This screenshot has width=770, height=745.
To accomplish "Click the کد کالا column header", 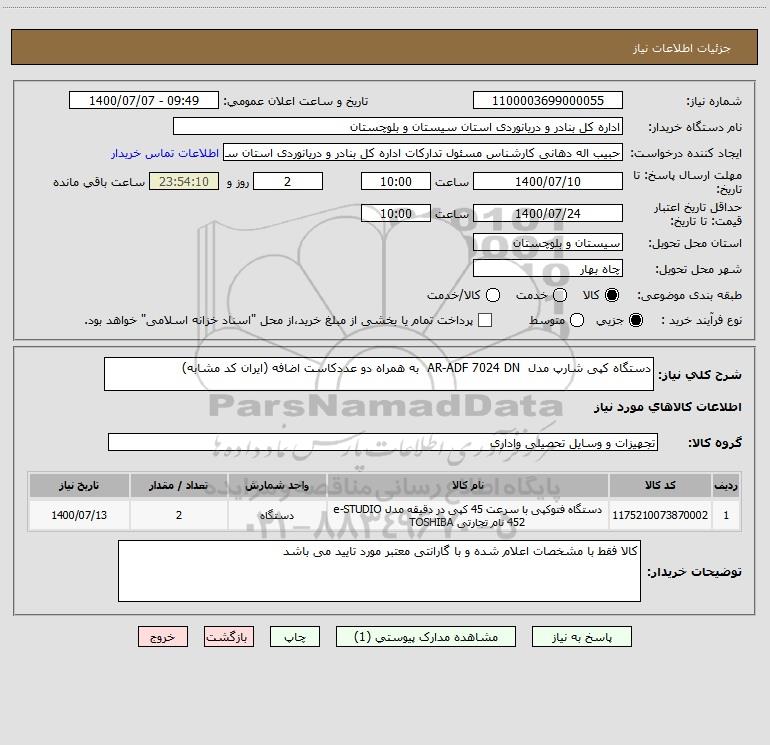I will click(x=660, y=485).
